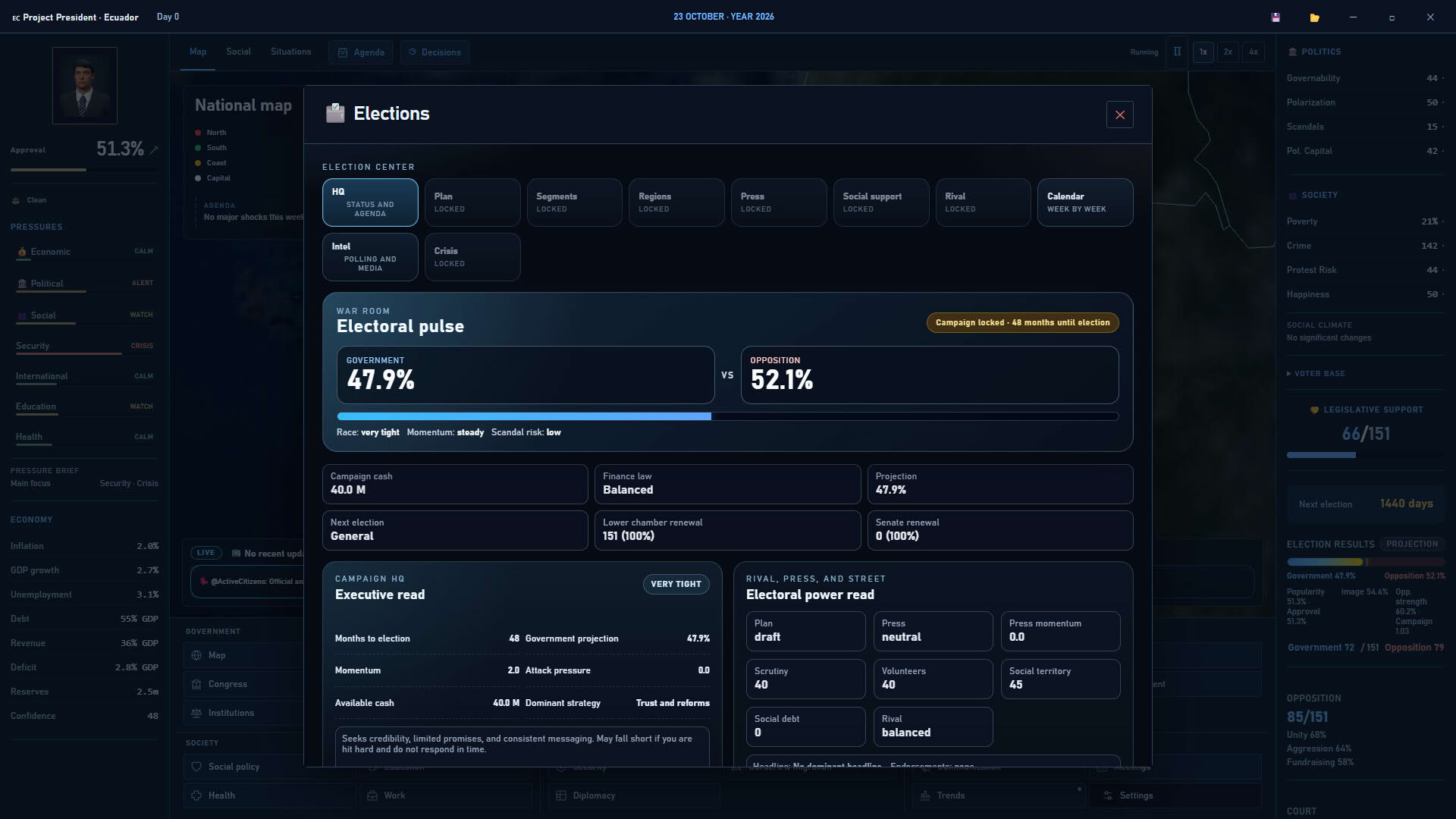Click the Political pressure icon
The image size is (1456, 819).
click(x=22, y=284)
